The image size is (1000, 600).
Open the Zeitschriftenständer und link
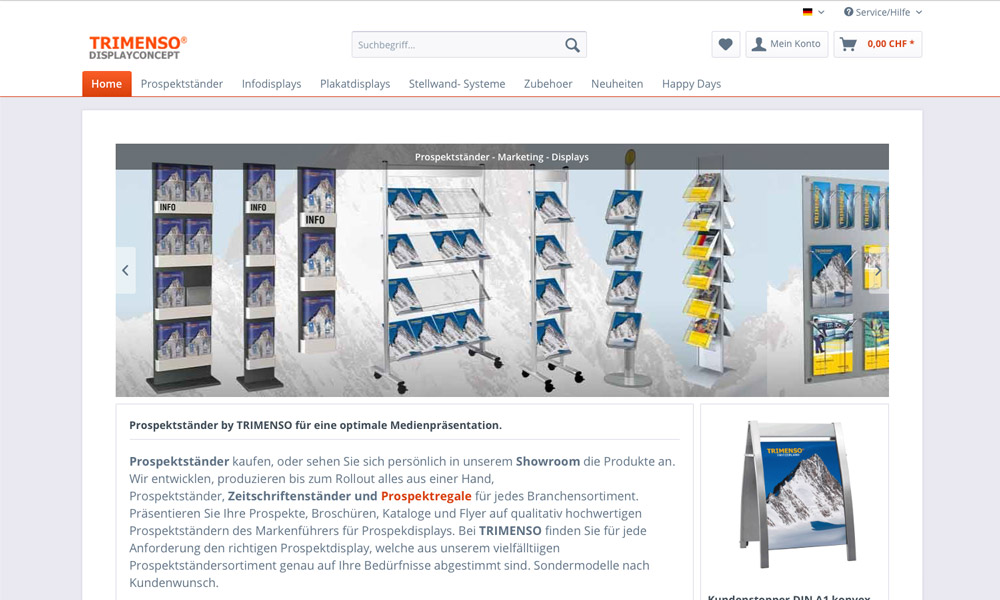coord(302,496)
